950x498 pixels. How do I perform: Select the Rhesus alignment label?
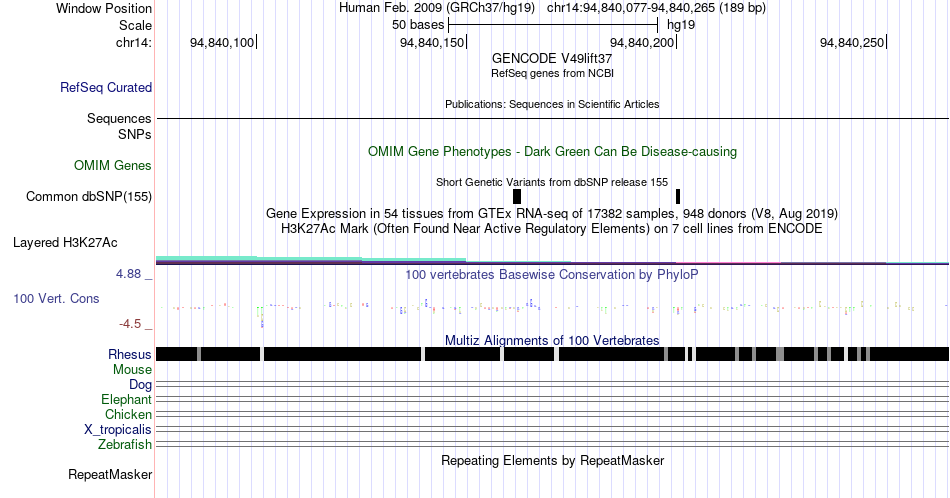tap(130, 354)
